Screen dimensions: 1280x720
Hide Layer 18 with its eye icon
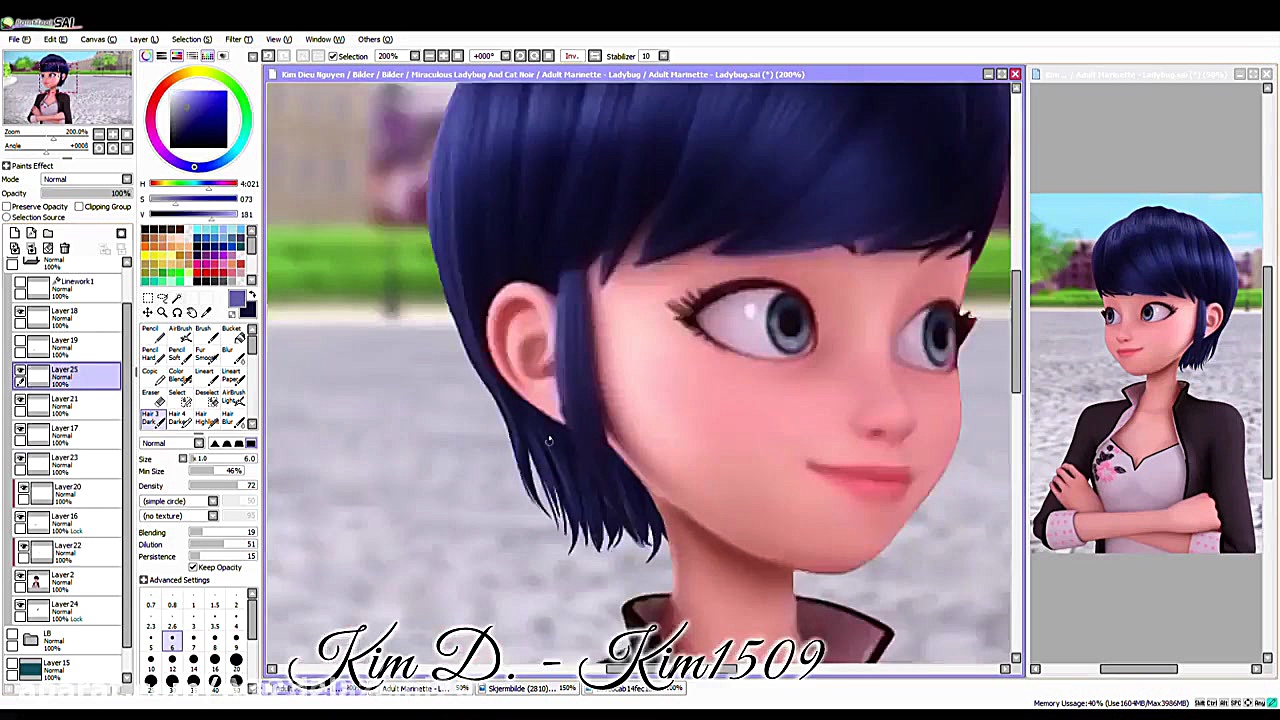pos(20,312)
